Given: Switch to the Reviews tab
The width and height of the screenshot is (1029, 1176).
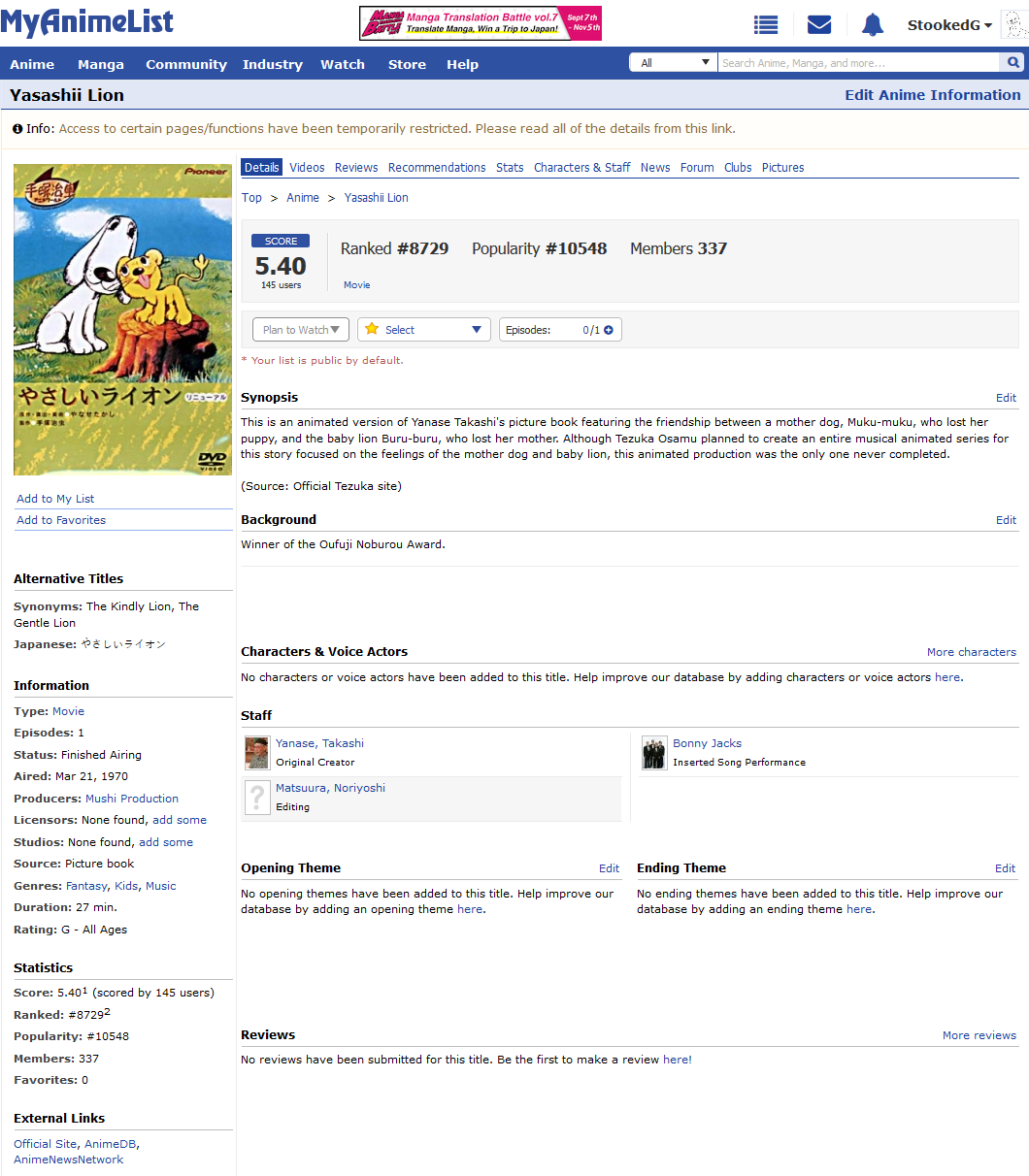Looking at the screenshot, I should [x=356, y=168].
